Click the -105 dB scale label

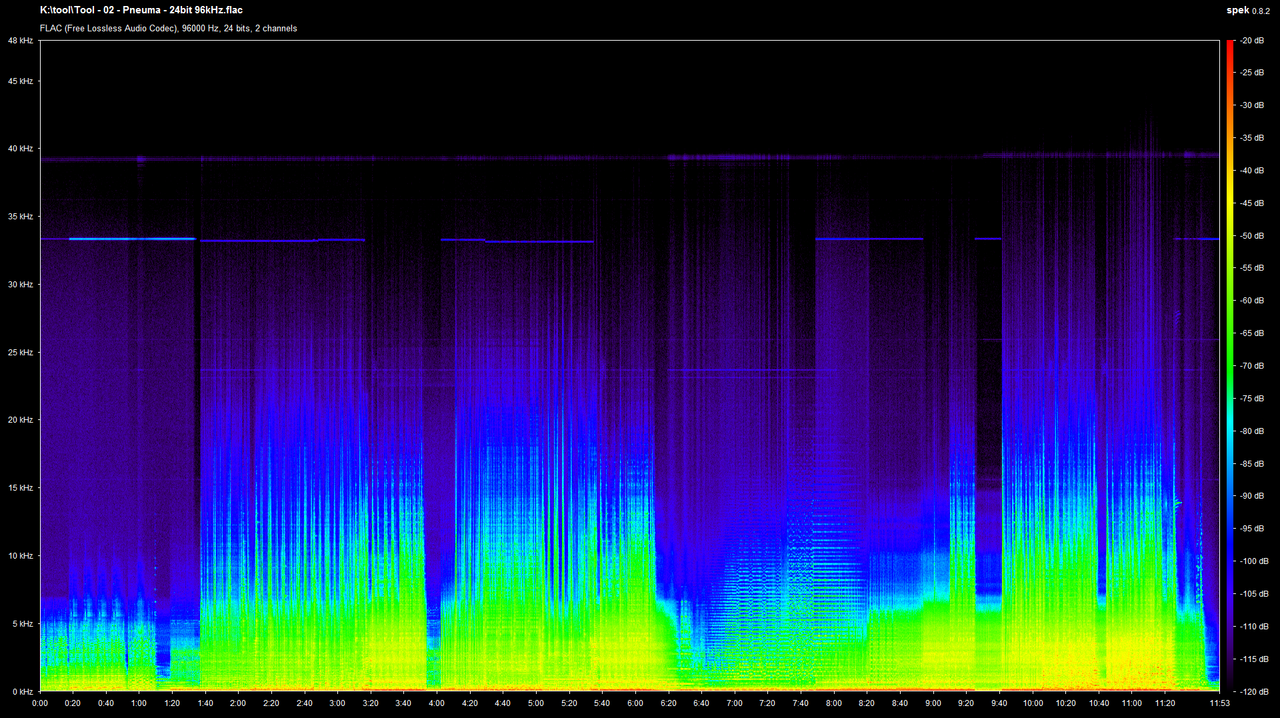pos(1256,594)
